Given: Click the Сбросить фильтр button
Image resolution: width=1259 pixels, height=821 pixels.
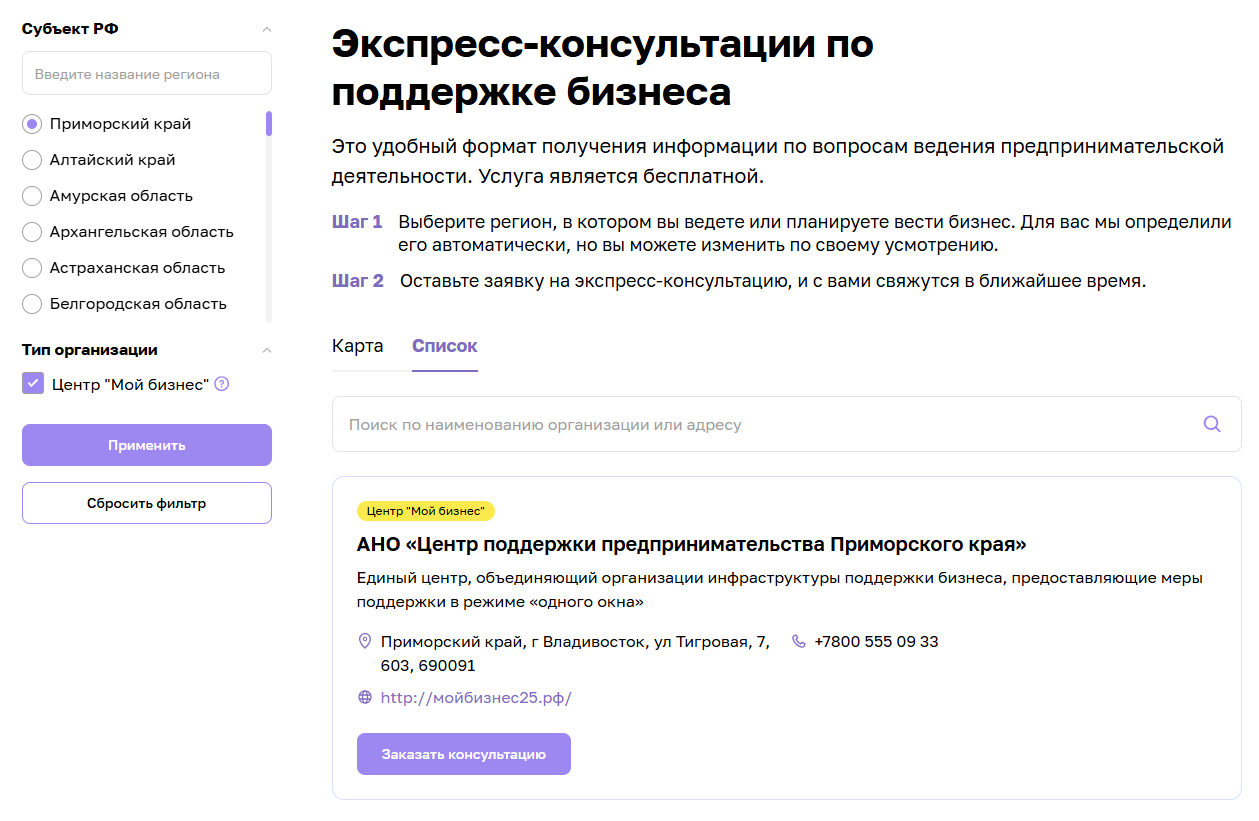Looking at the screenshot, I should click(147, 503).
